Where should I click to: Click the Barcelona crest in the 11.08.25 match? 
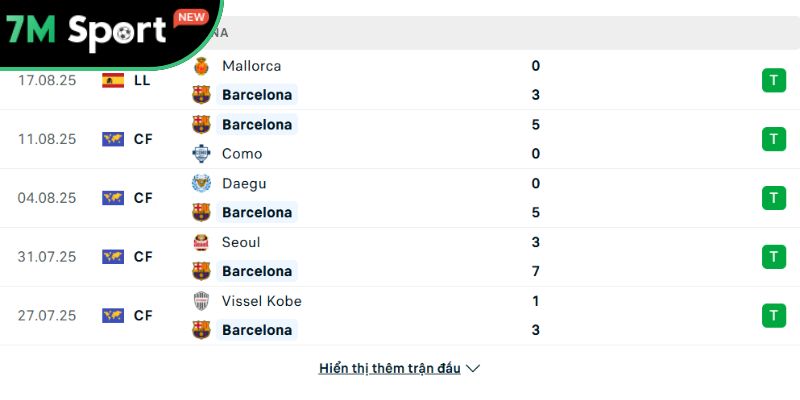click(x=201, y=125)
